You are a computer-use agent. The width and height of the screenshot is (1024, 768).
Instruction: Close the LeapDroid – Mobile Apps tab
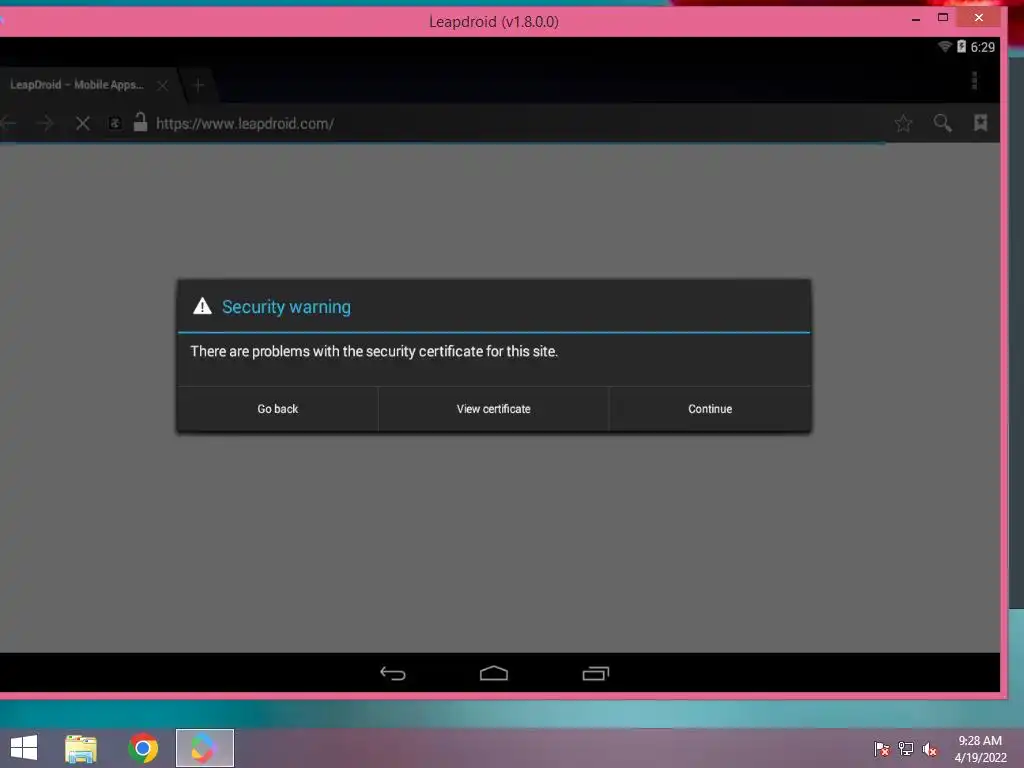163,86
